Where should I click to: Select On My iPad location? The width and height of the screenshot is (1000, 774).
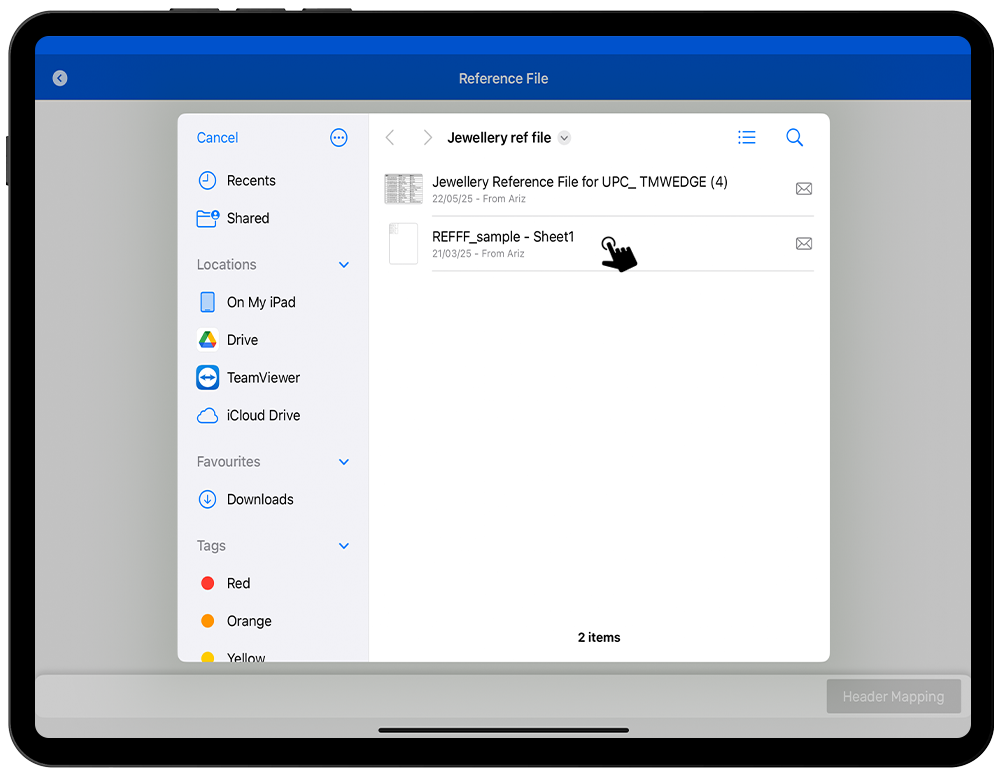(260, 302)
